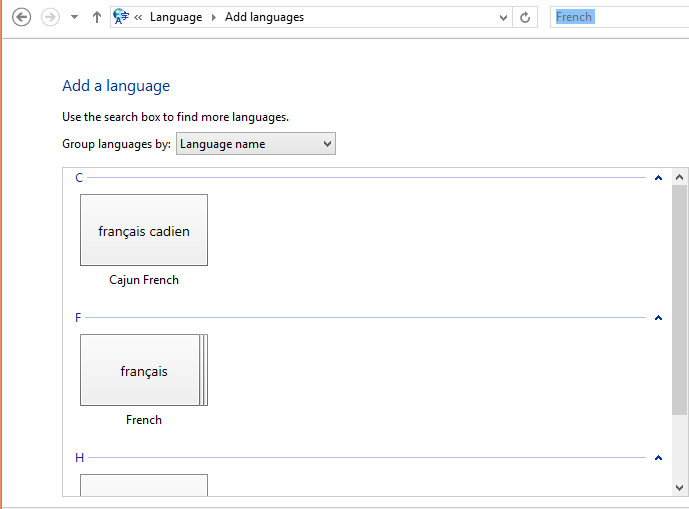Click the H group header letter
This screenshot has width=689, height=509.
pyautogui.click(x=80, y=458)
